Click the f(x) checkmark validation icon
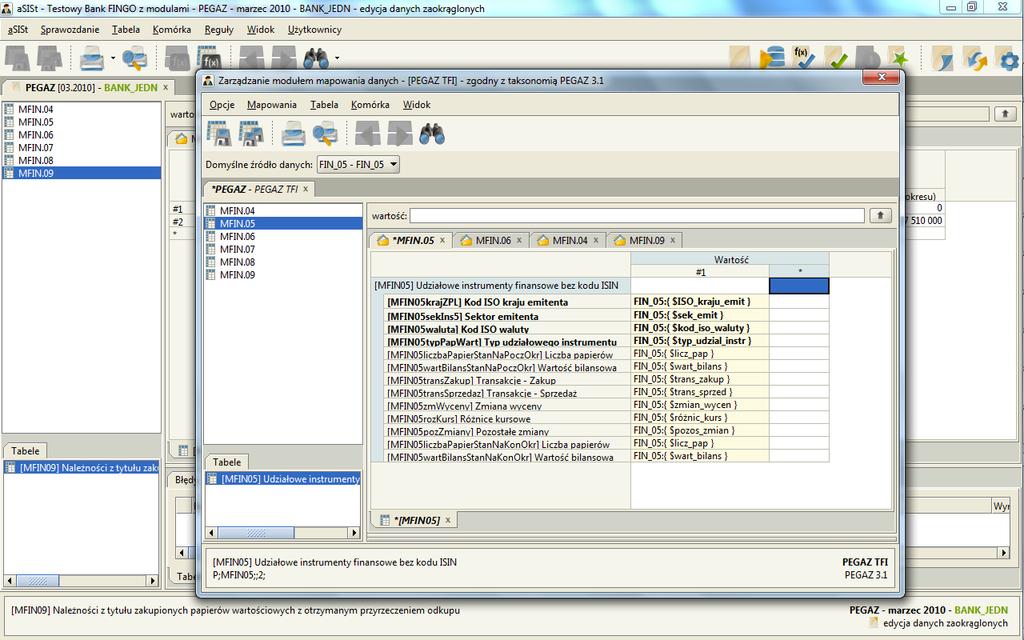1024x640 pixels. [804, 57]
